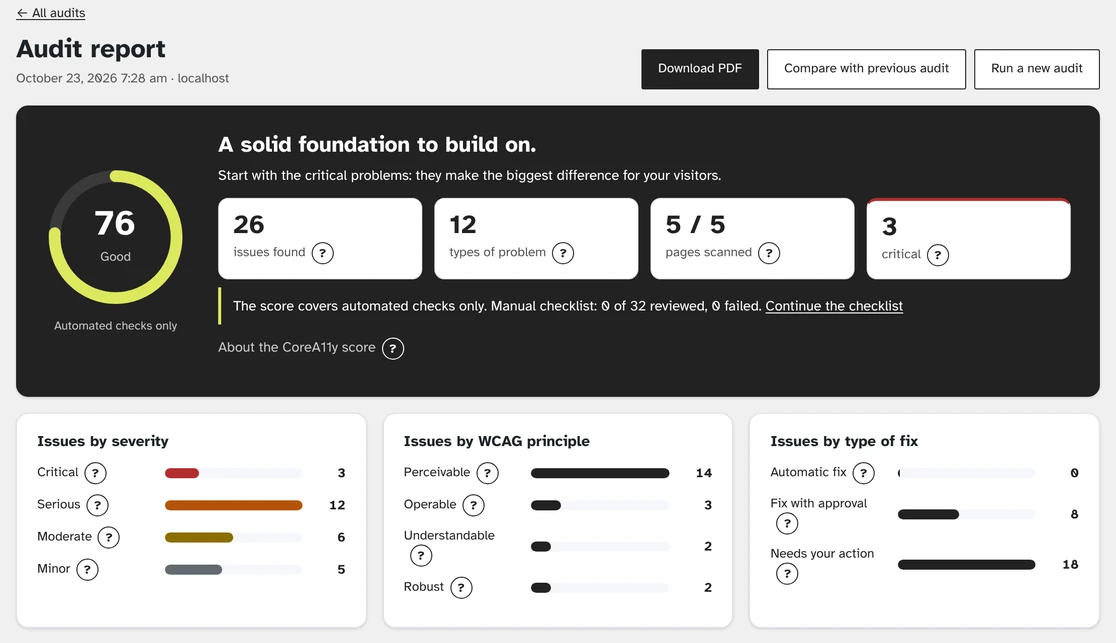Show help for Serious severity
1116x643 pixels.
click(98, 505)
